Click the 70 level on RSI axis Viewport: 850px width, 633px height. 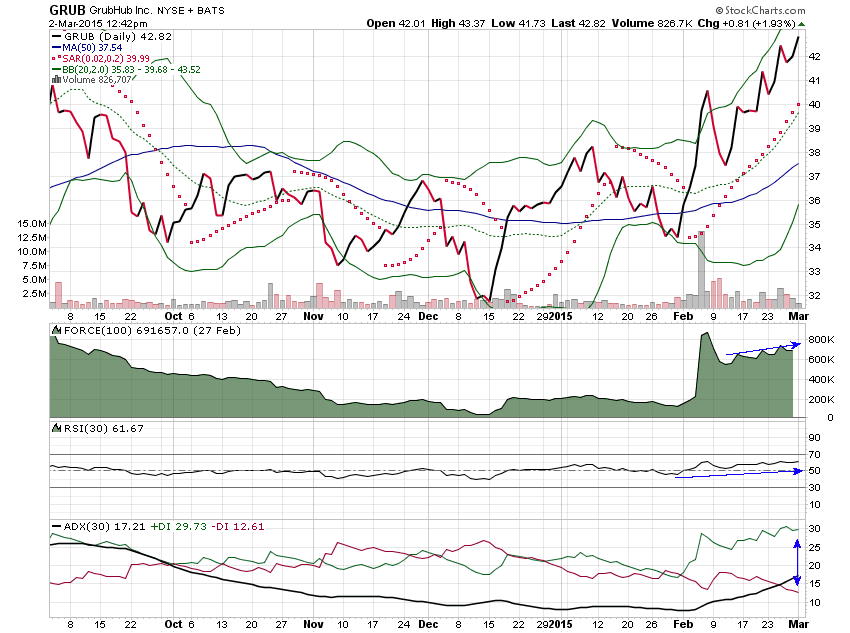814,455
